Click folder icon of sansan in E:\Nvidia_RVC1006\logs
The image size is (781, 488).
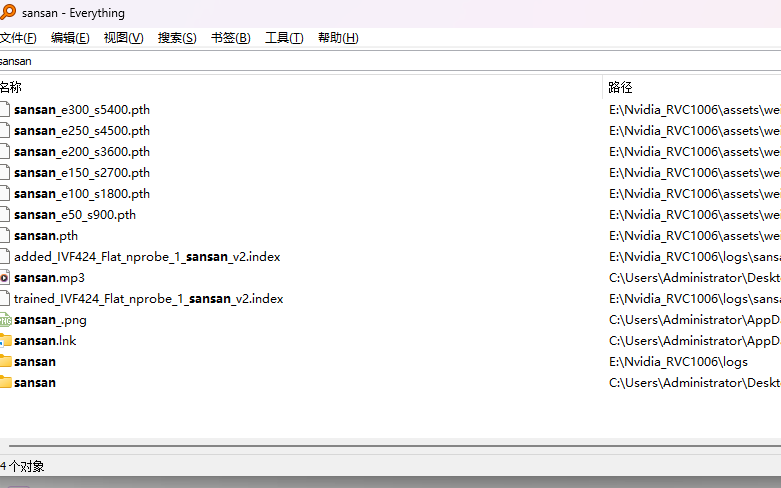coord(5,362)
